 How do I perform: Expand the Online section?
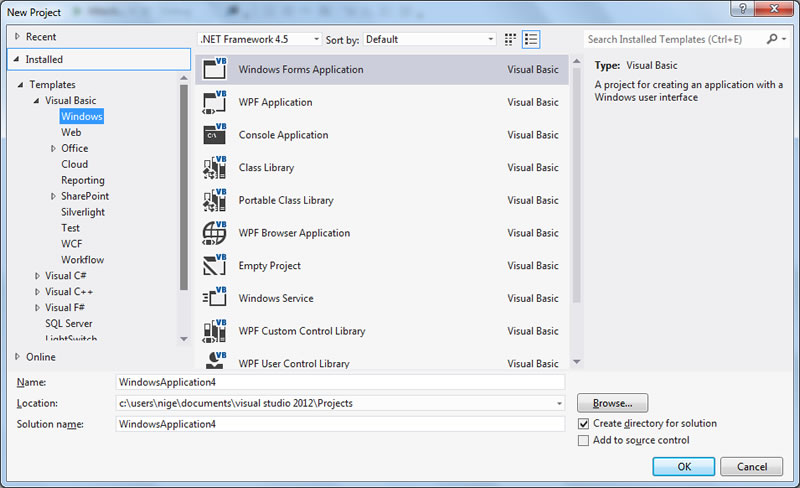coord(17,356)
